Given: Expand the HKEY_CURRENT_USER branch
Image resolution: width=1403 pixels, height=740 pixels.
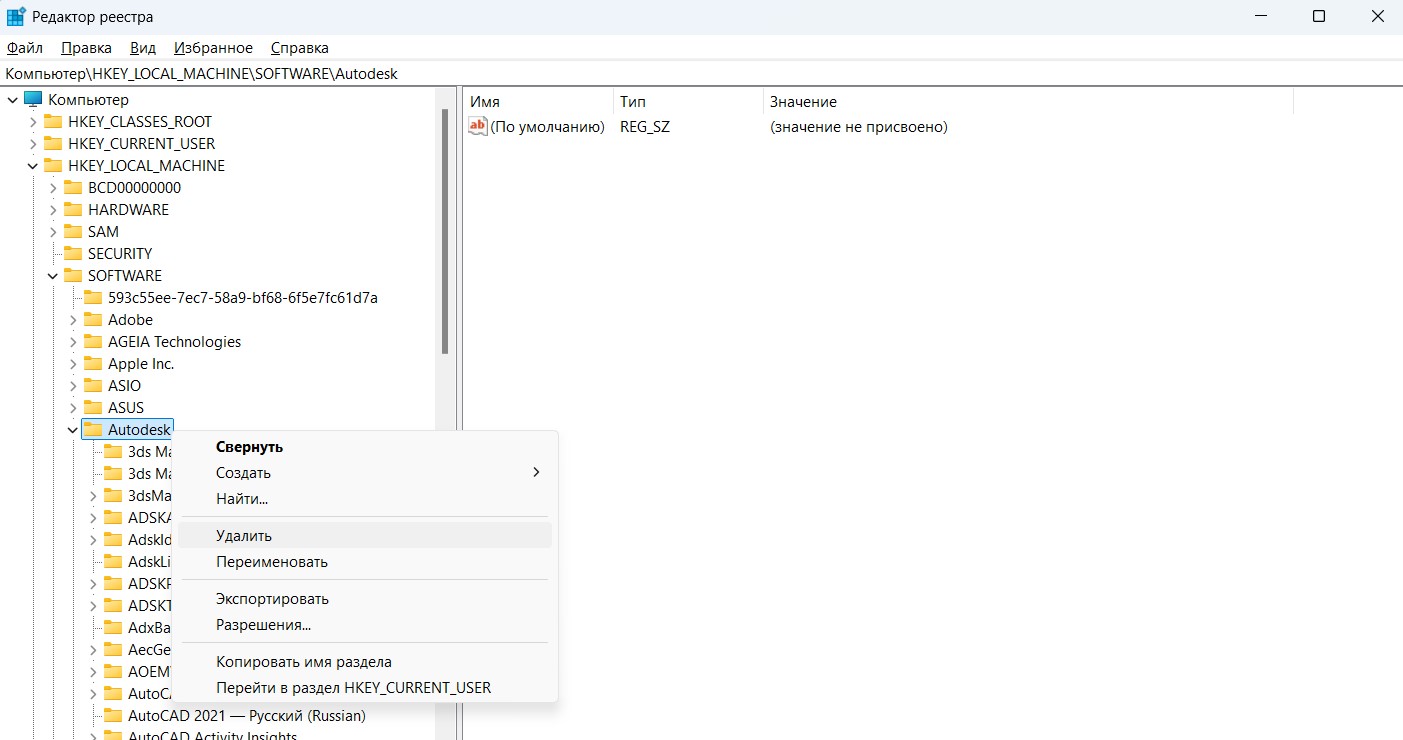Looking at the screenshot, I should pyautogui.click(x=33, y=143).
